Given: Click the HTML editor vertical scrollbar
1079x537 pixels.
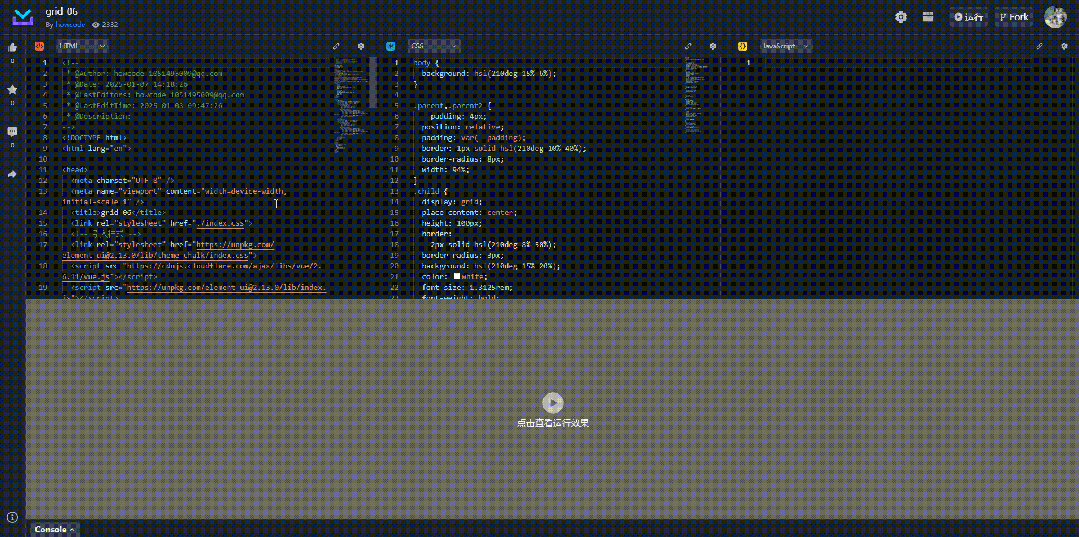Looking at the screenshot, I should 372,83.
